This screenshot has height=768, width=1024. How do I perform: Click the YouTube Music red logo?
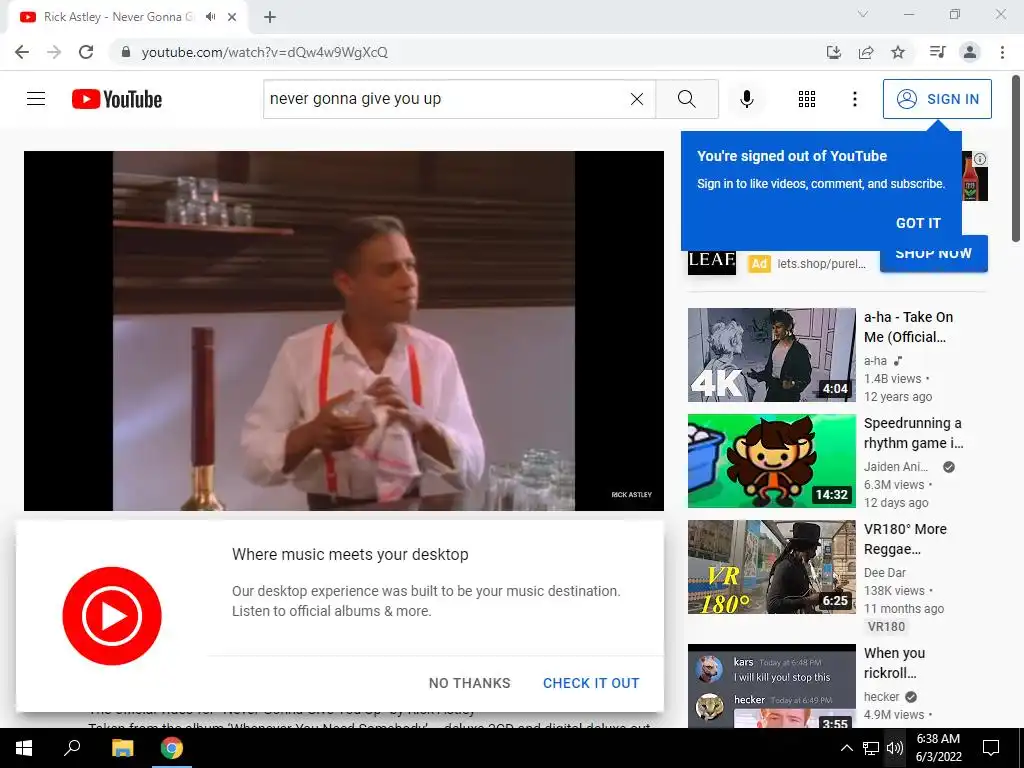pyautogui.click(x=112, y=616)
